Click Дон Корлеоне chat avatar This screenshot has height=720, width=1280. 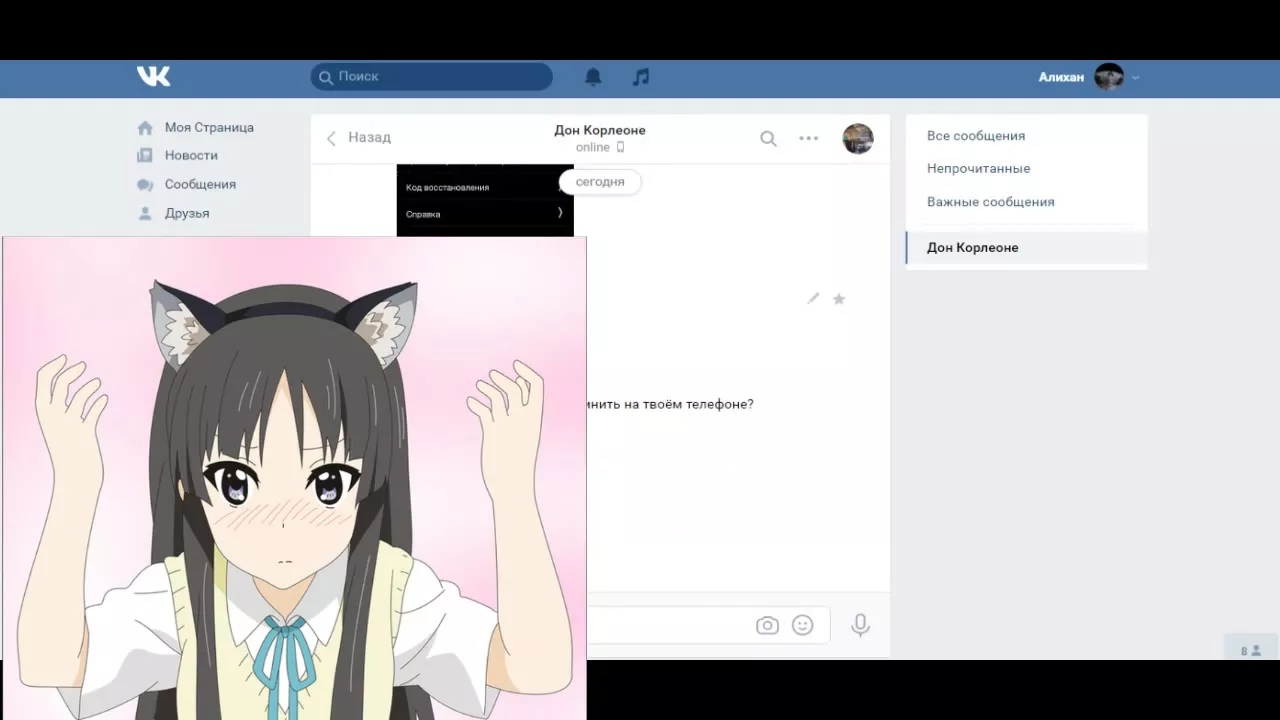point(858,139)
